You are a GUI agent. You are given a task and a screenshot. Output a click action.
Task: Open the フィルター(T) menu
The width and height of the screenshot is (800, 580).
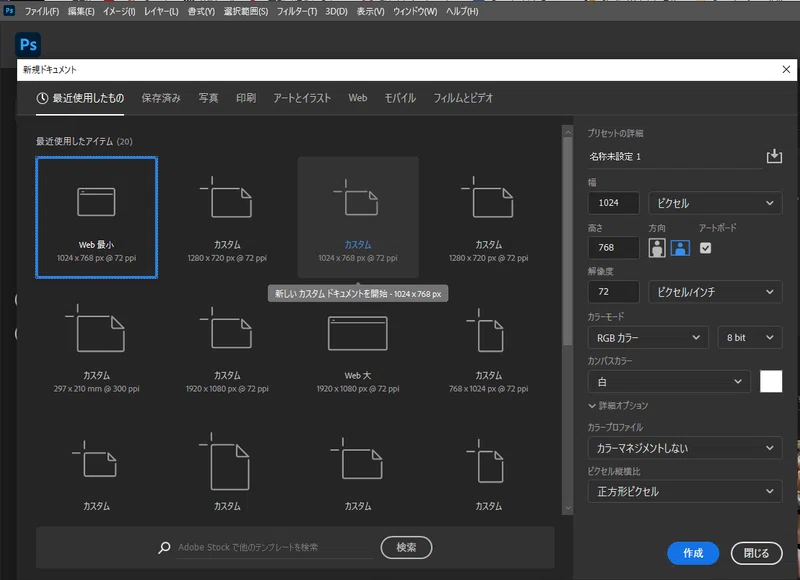(297, 11)
